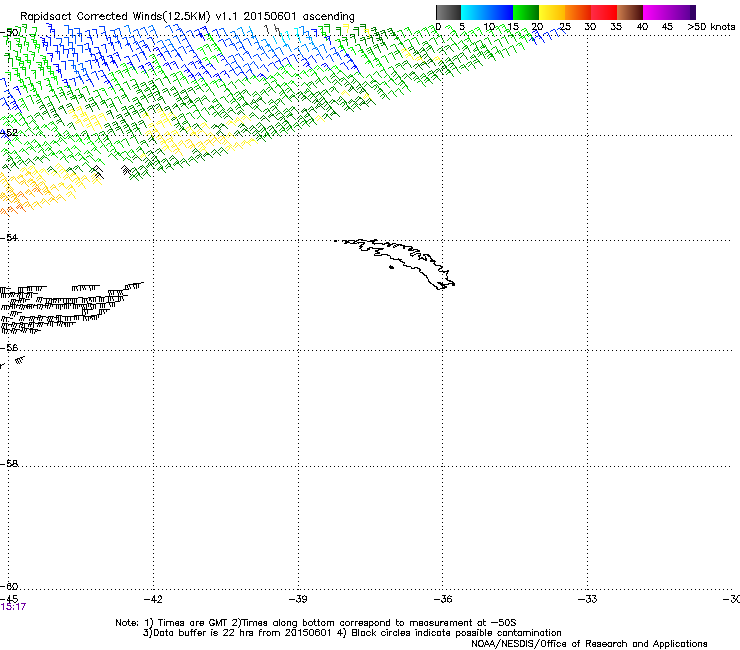Click the "-60" latitude axis label
This screenshot has width=740, height=650.
[10, 586]
